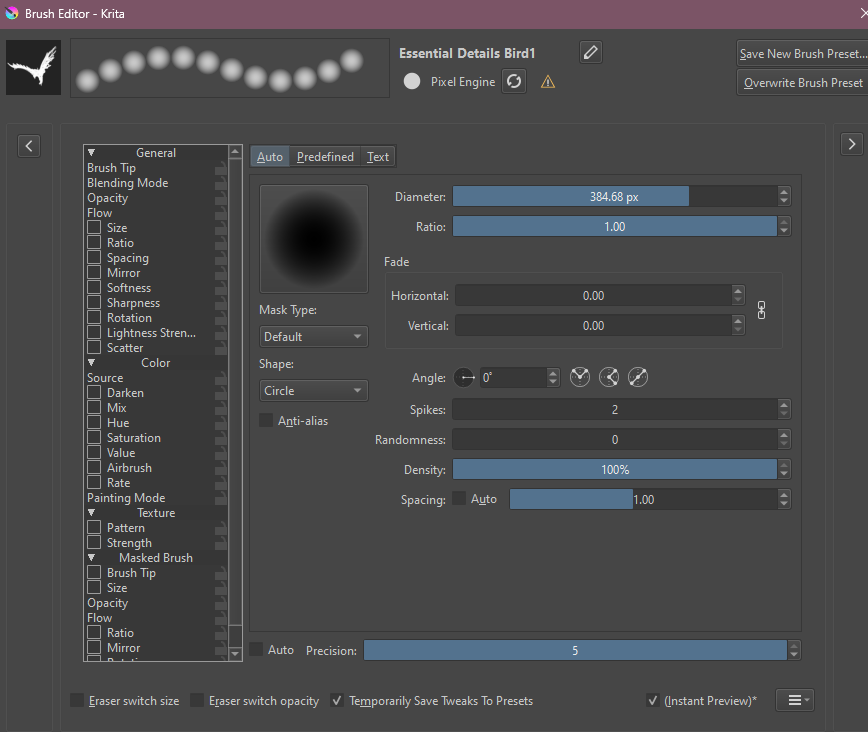Expand right panel with the right arrow

tap(851, 145)
